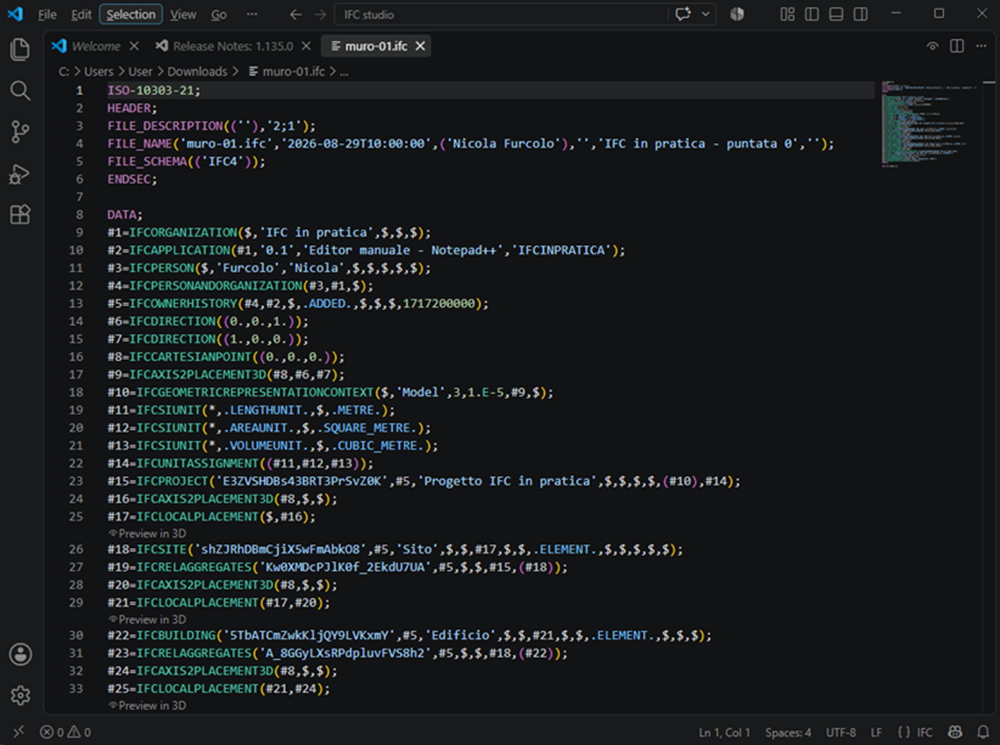
Task: Change indentation via Spaces: 4
Action: click(788, 732)
